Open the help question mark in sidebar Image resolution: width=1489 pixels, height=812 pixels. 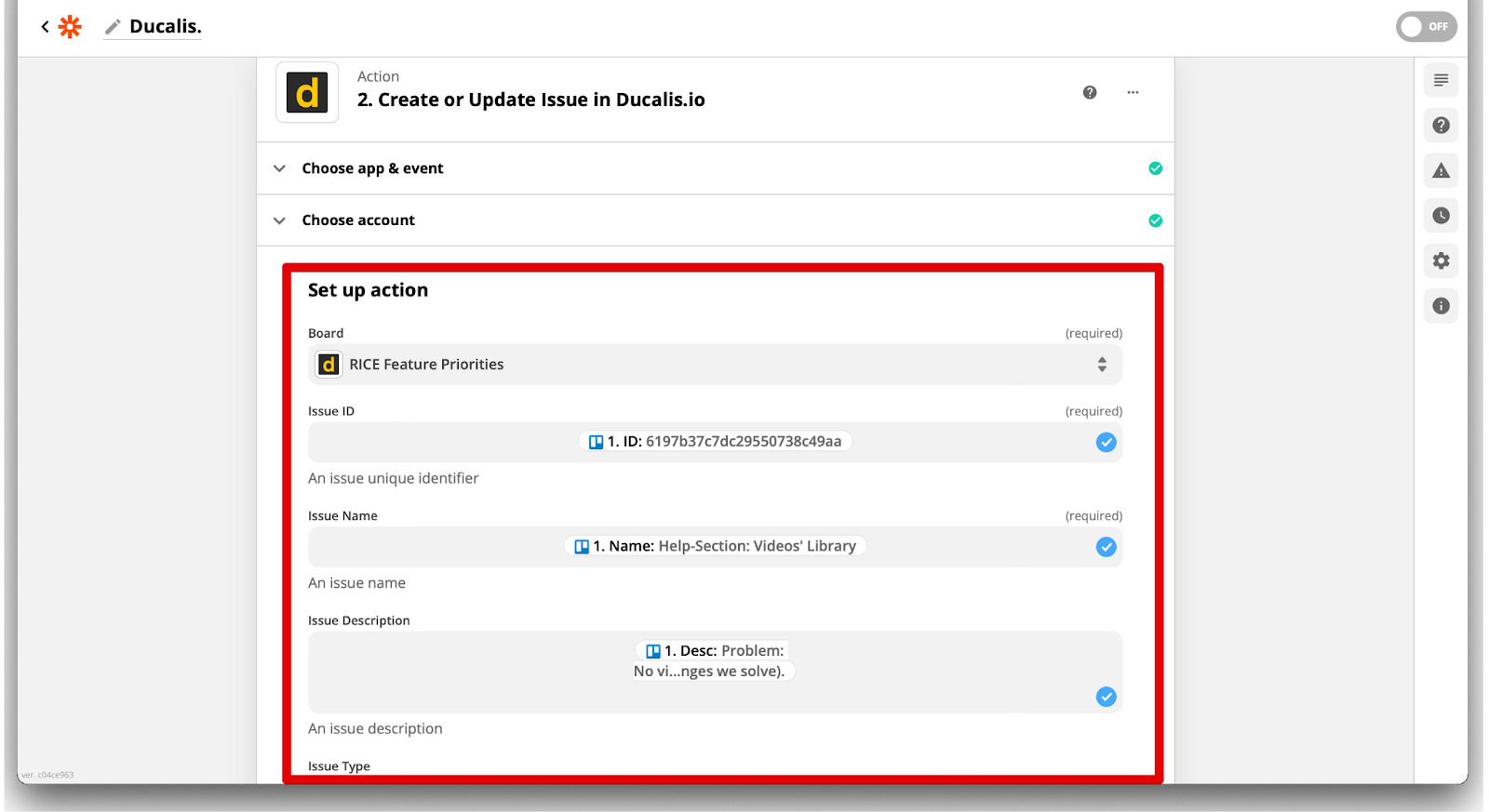pos(1441,126)
